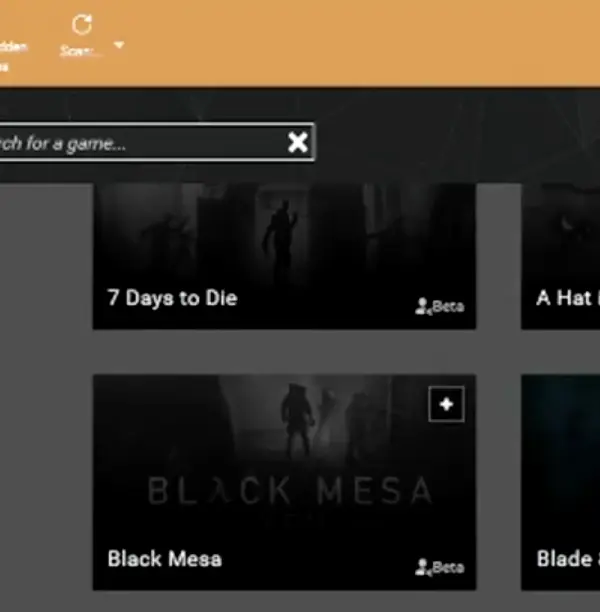Open the A Hat game tile
600x612 pixels.
pyautogui.click(x=561, y=256)
